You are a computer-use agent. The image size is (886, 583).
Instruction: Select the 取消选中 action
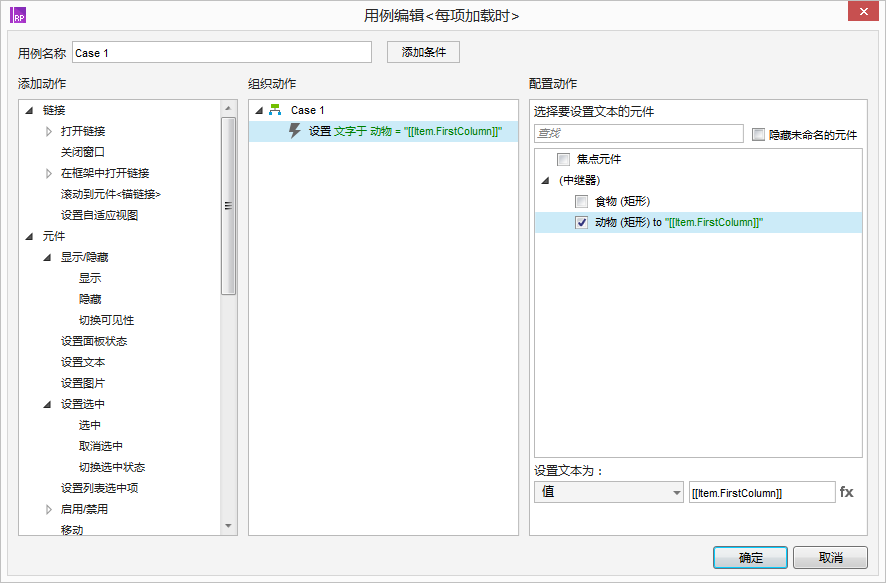pos(101,446)
